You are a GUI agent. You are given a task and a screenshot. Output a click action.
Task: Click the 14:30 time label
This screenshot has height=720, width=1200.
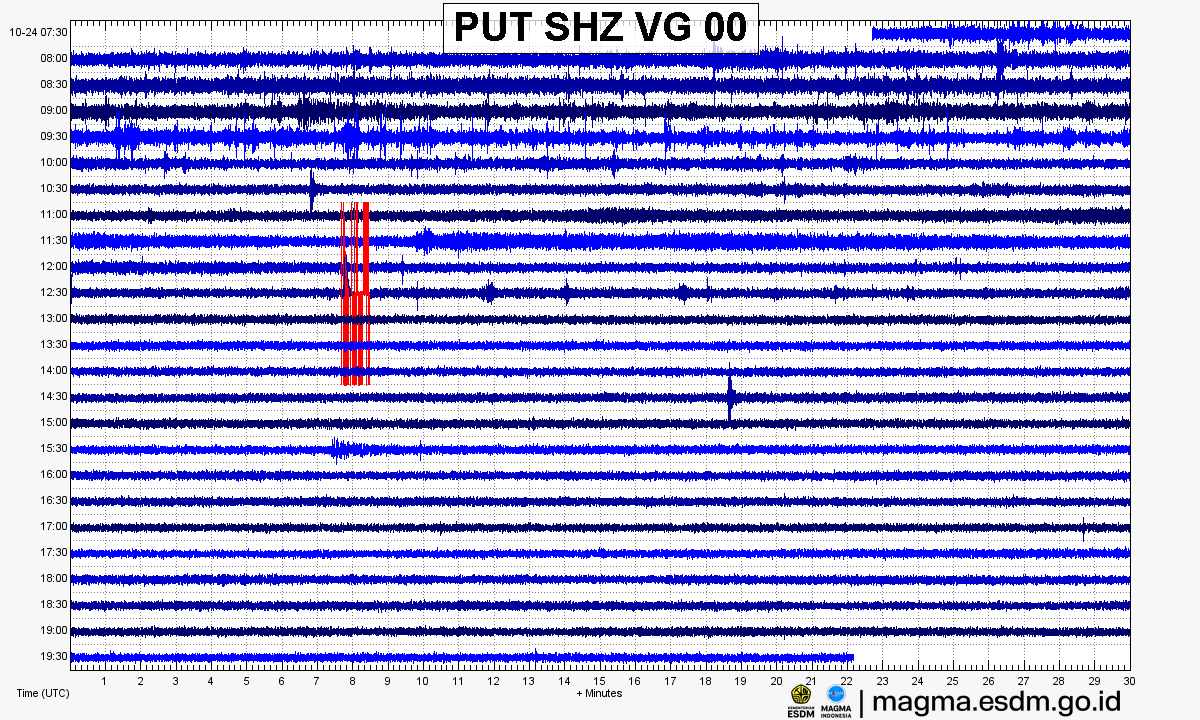click(54, 396)
